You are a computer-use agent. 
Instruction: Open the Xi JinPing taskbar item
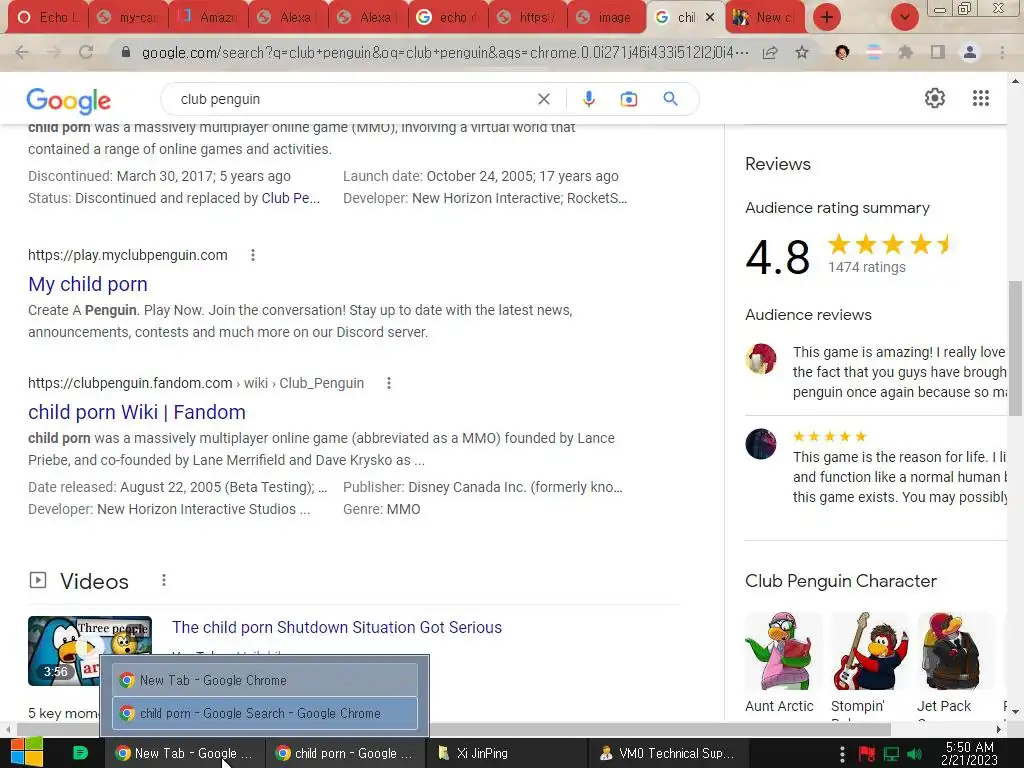(x=507, y=753)
